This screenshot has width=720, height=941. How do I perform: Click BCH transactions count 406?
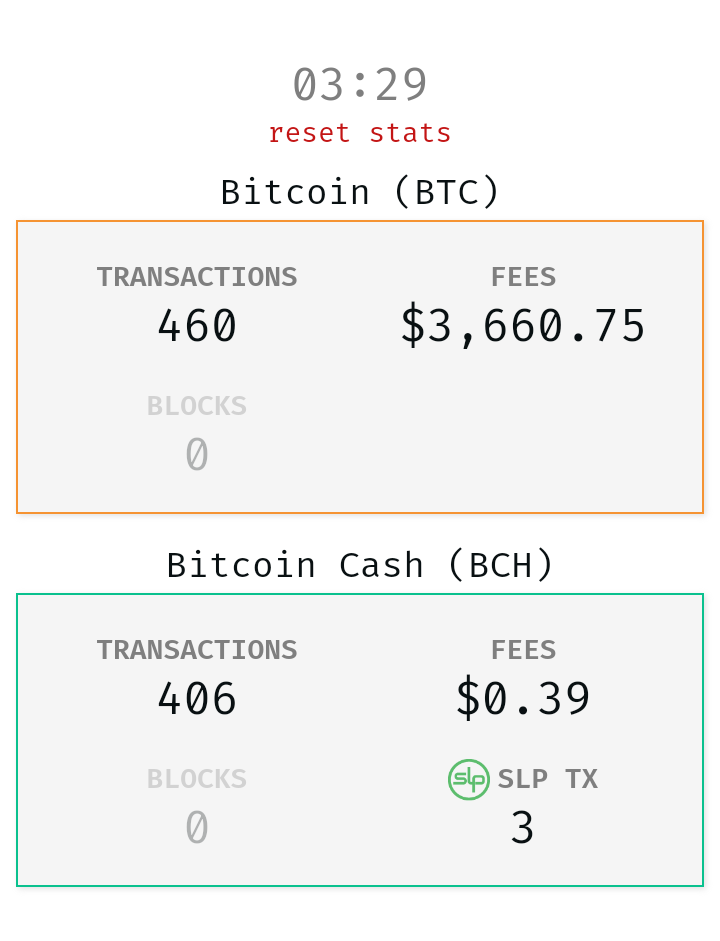197,699
